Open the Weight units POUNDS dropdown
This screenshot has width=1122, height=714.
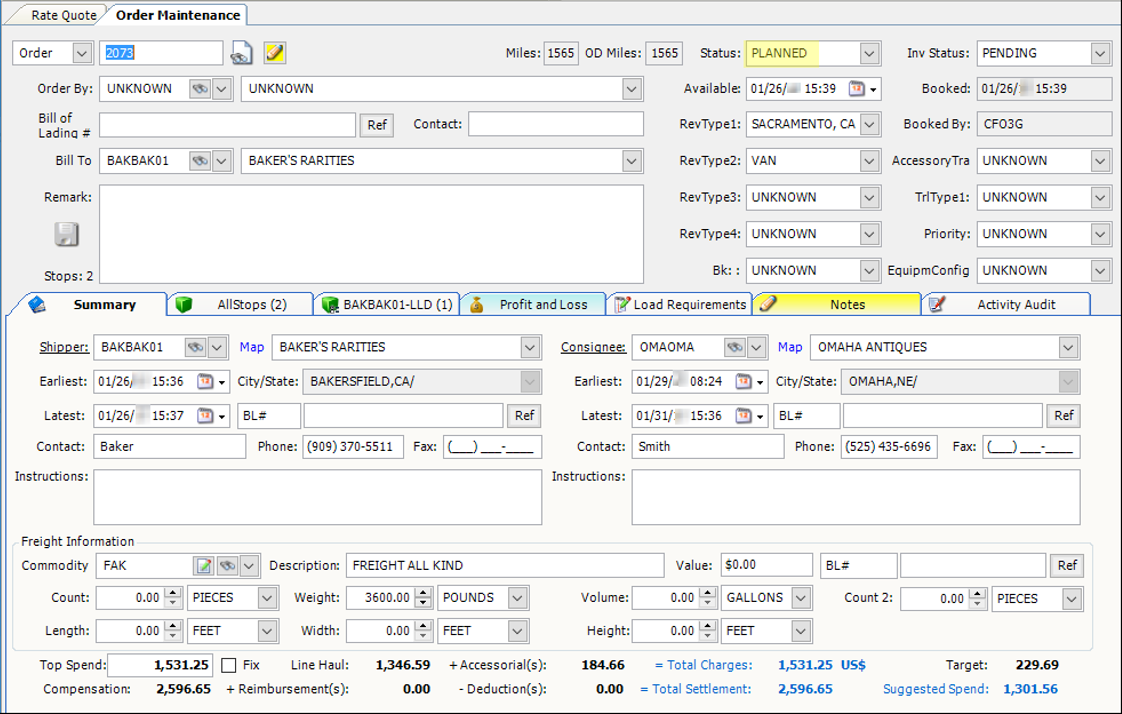point(516,598)
